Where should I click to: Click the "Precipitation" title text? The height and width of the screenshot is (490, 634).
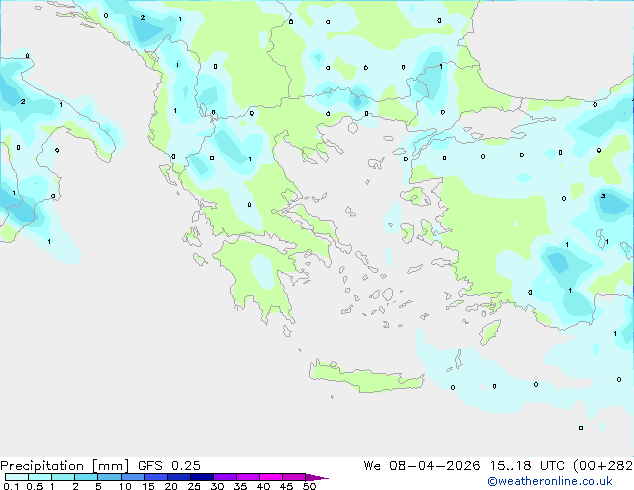coord(42,466)
